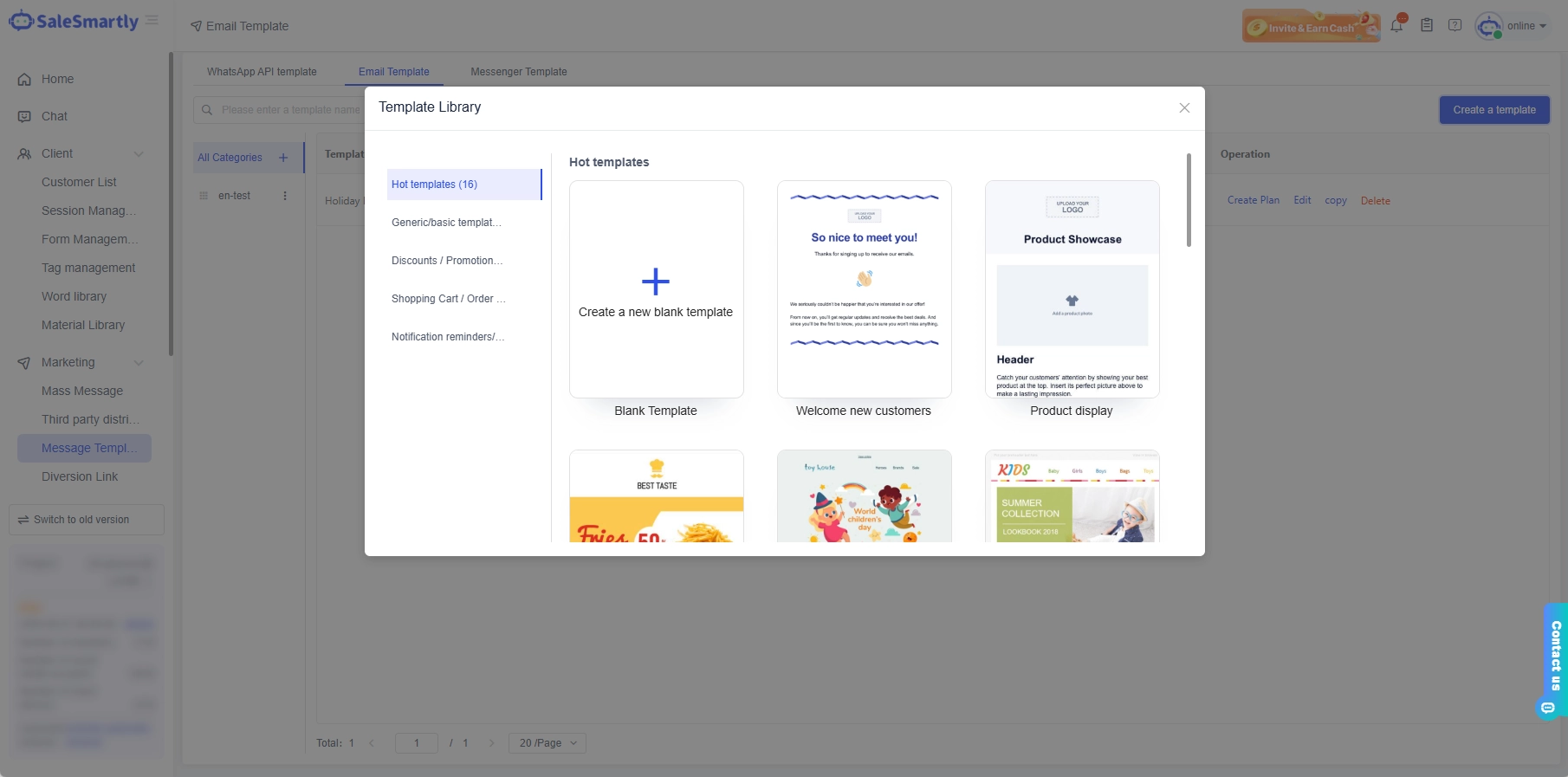Go to next page arrow
Image resolution: width=1568 pixels, height=777 pixels.
tap(491, 743)
